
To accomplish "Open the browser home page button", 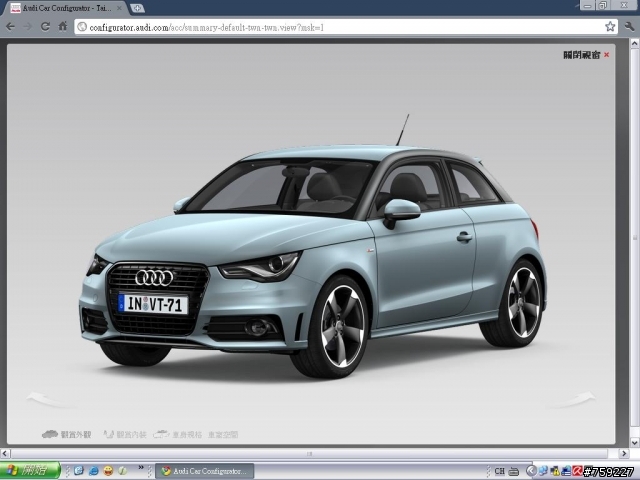I will tap(63, 27).
